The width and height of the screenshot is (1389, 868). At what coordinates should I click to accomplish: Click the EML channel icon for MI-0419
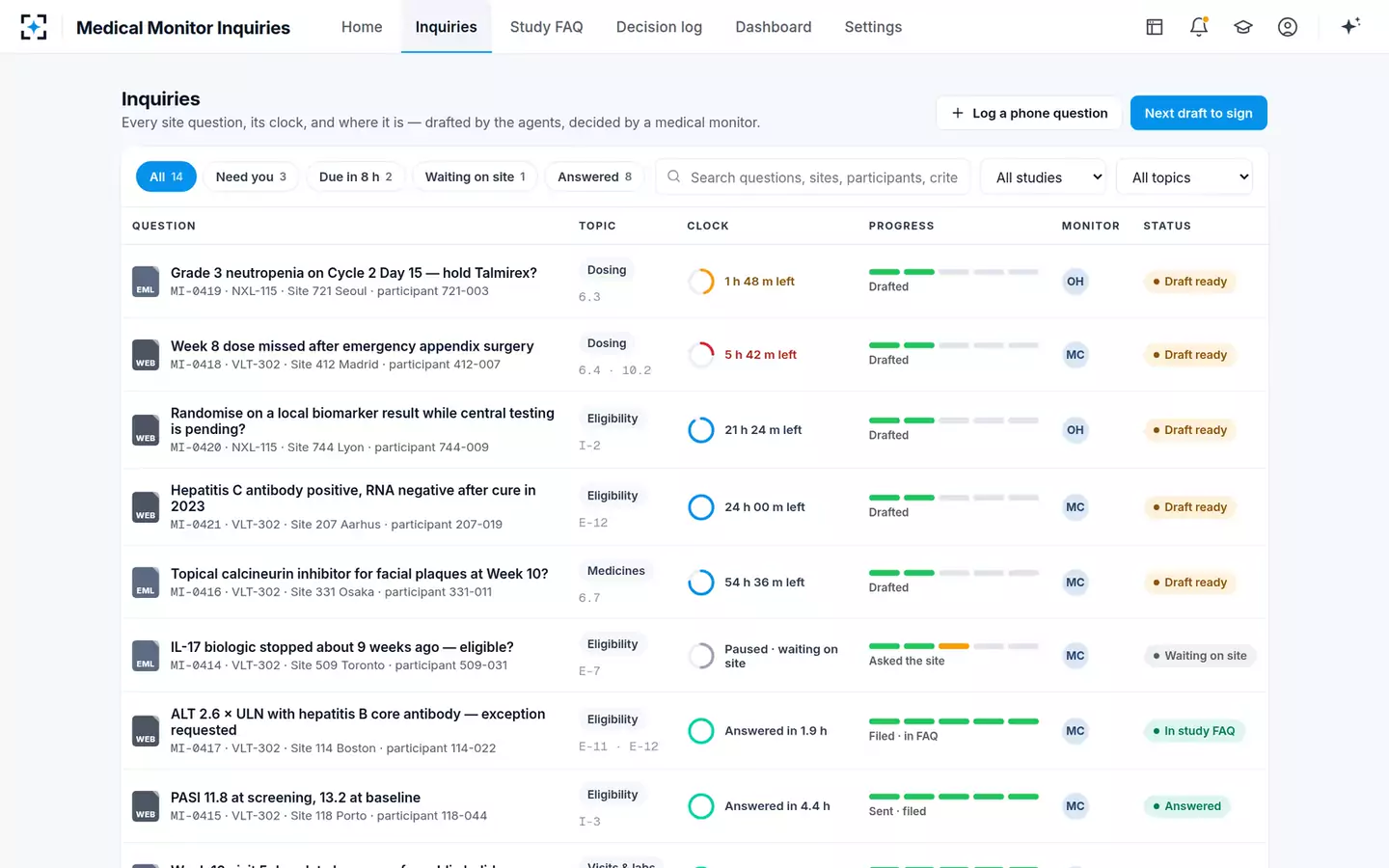(x=146, y=282)
